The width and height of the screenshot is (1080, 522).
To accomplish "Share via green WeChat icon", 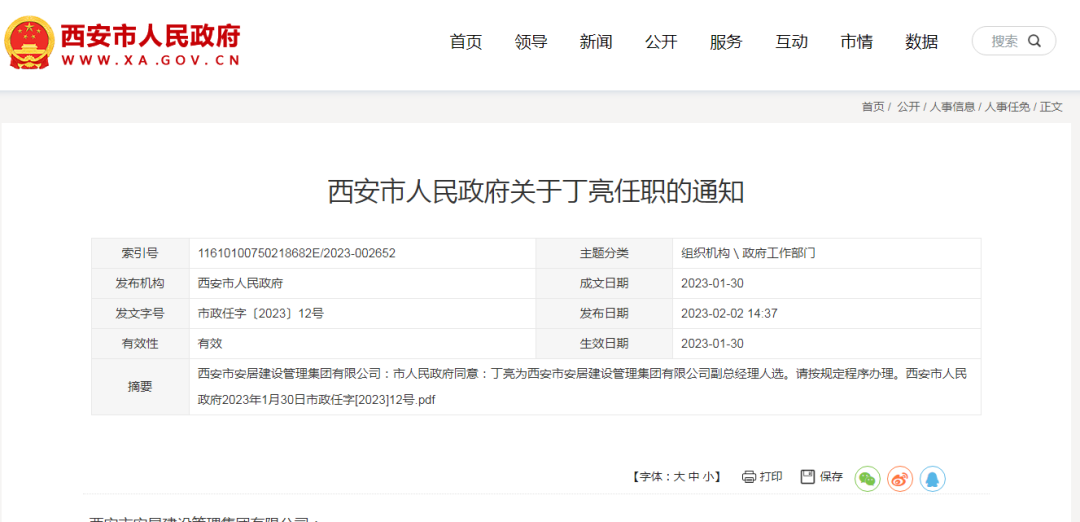I will [867, 479].
